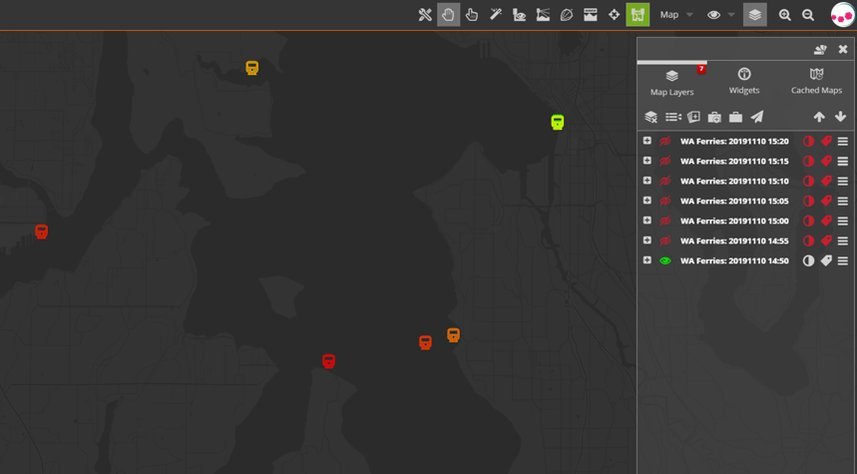Open the Map dropdown in toolbar
857x474 pixels.
click(676, 15)
